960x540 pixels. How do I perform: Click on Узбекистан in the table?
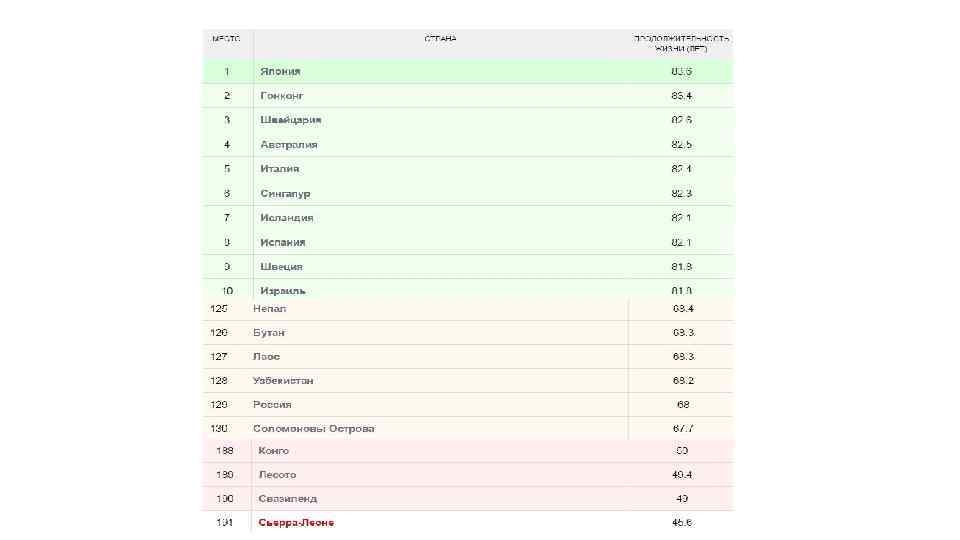click(283, 381)
